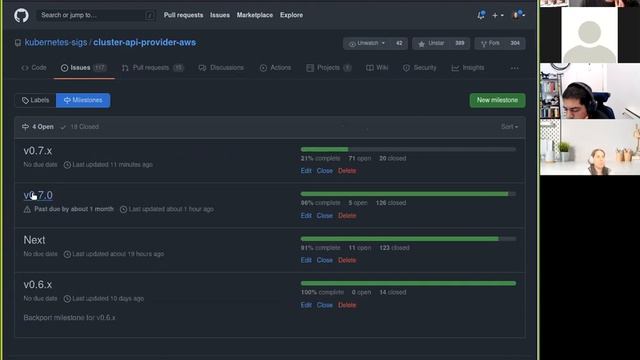The image size is (640, 360).
Task: Switch to the Security tab
Action: [420, 68]
